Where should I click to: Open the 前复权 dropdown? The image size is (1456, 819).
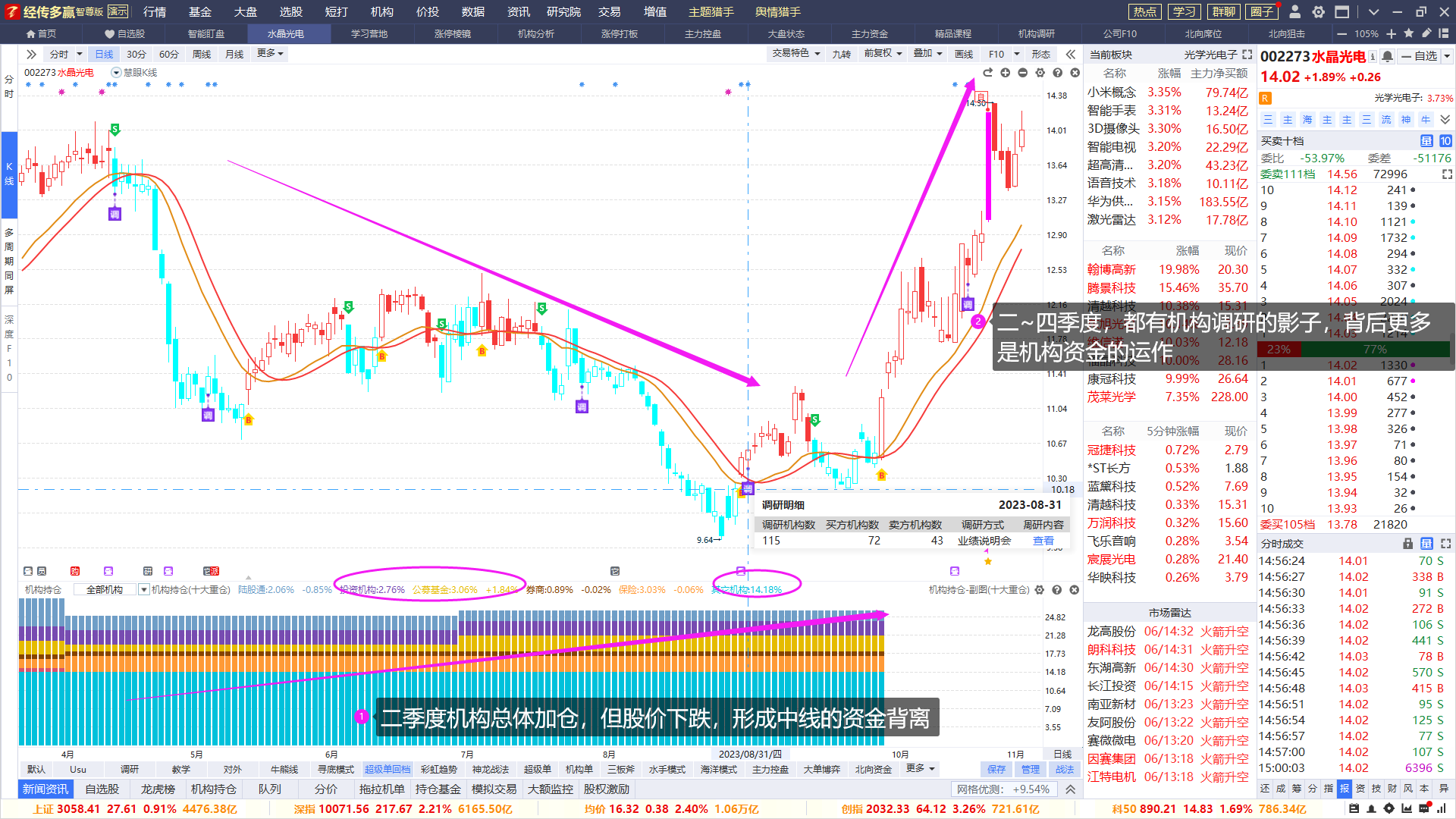point(883,54)
